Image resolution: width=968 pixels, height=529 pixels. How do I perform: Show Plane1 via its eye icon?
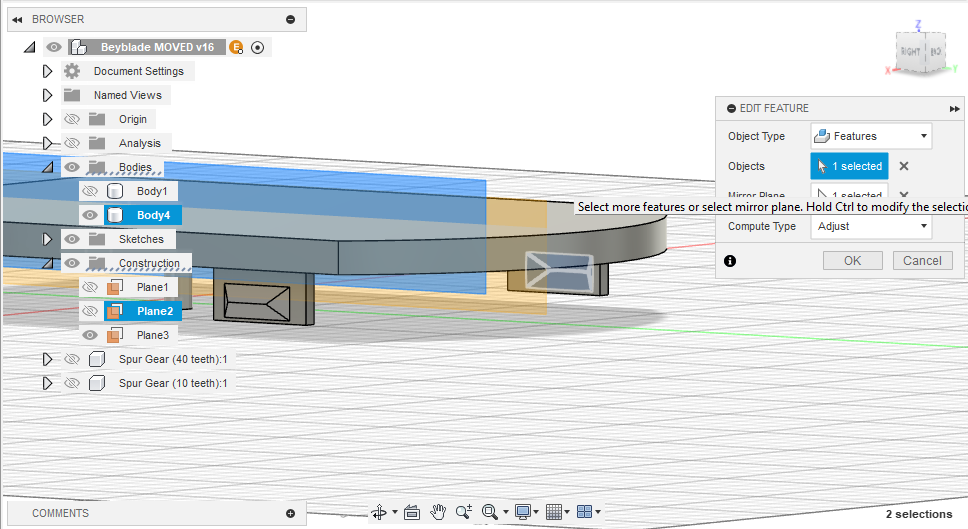tap(90, 287)
